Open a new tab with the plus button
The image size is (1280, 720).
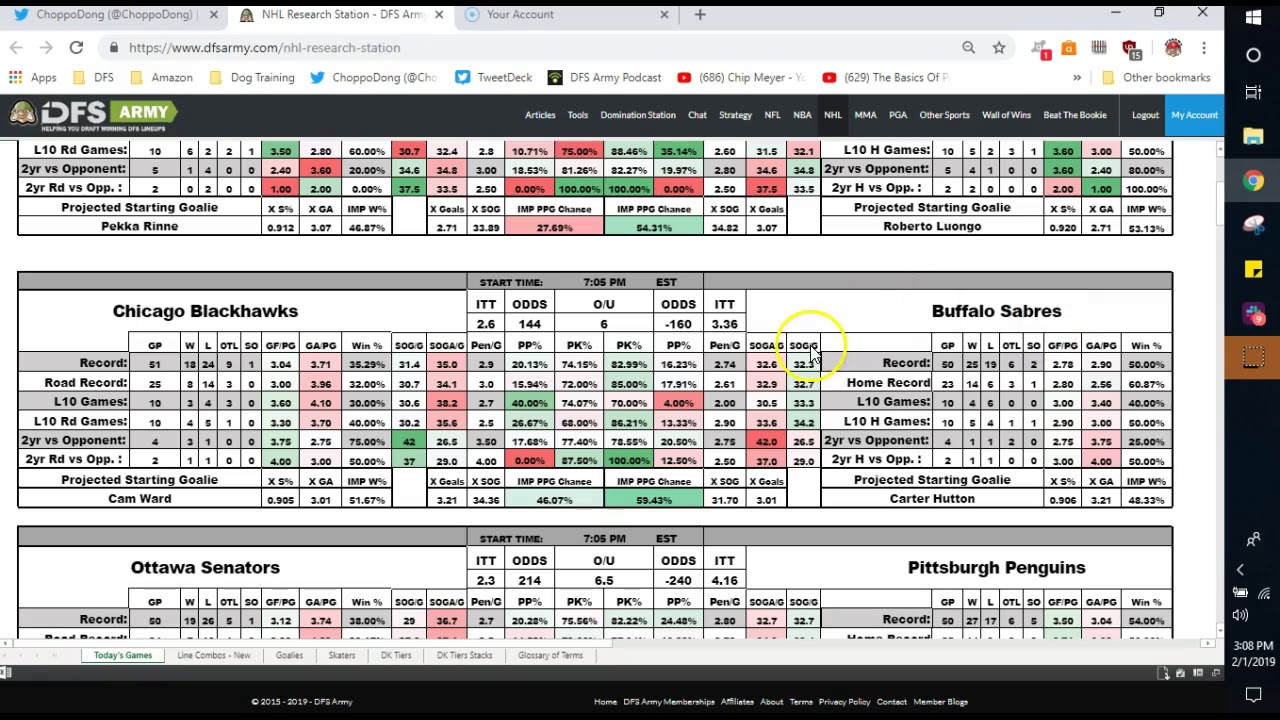pos(700,14)
